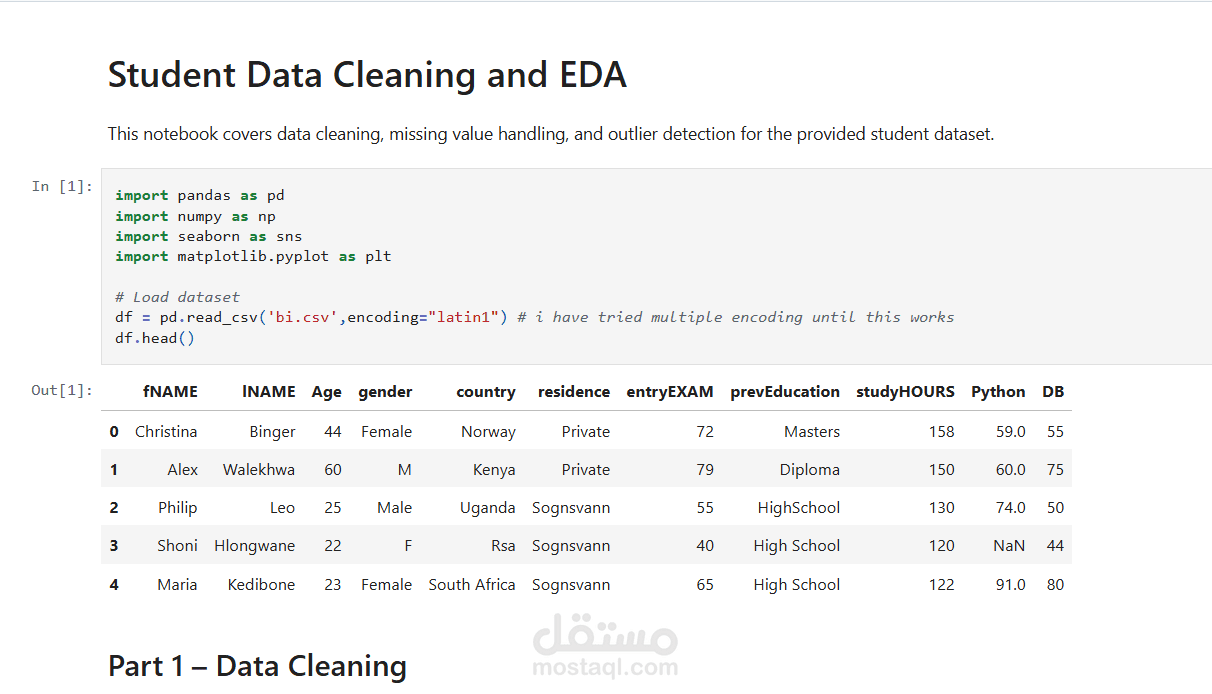
Task: Click row index 0 of the dataframe
Action: pos(114,432)
